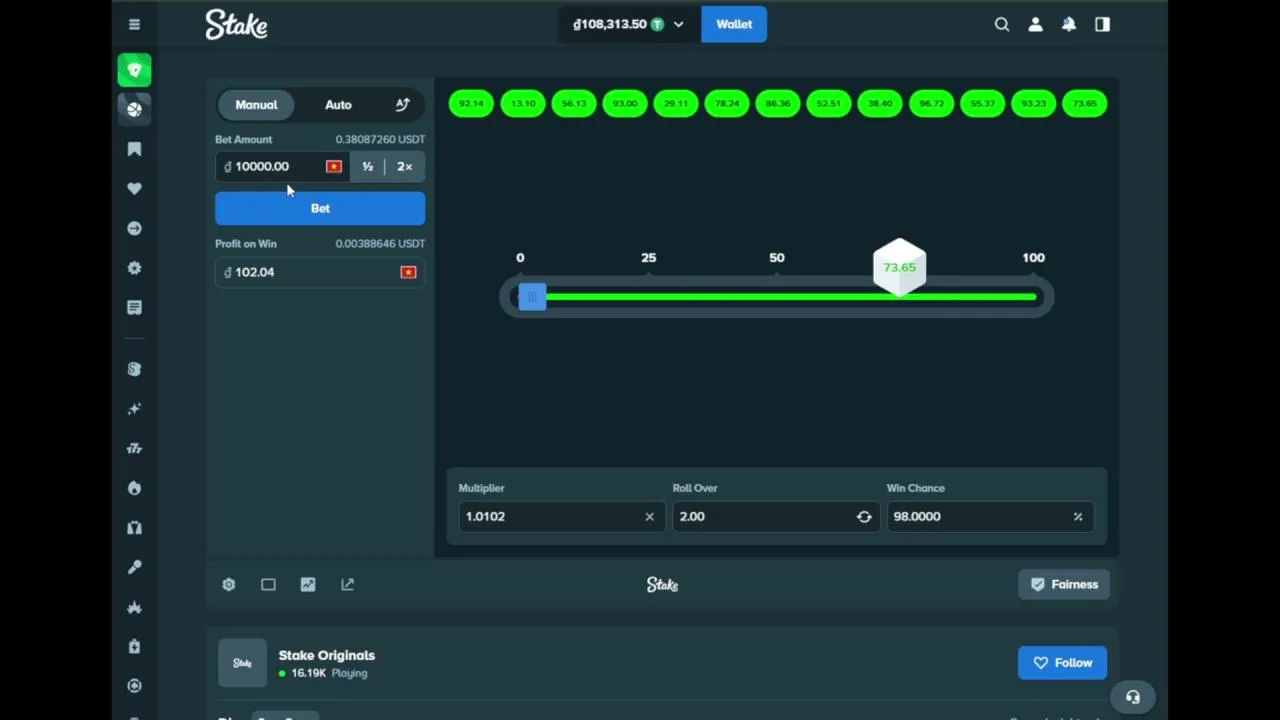Open the 92.14 past result pill
The width and height of the screenshot is (1280, 720).
pos(471,103)
